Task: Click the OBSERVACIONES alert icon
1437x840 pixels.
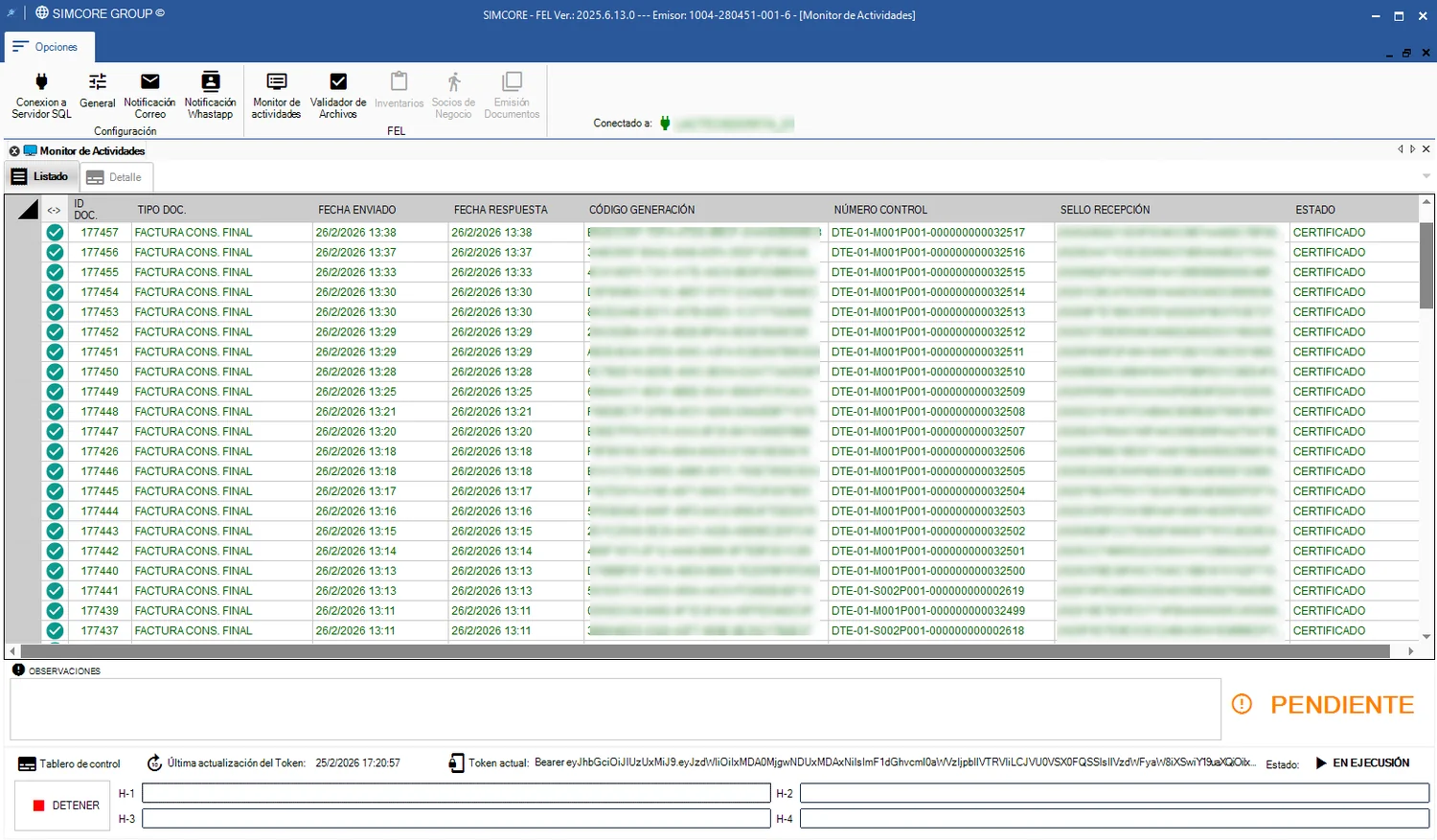Action: (x=18, y=670)
